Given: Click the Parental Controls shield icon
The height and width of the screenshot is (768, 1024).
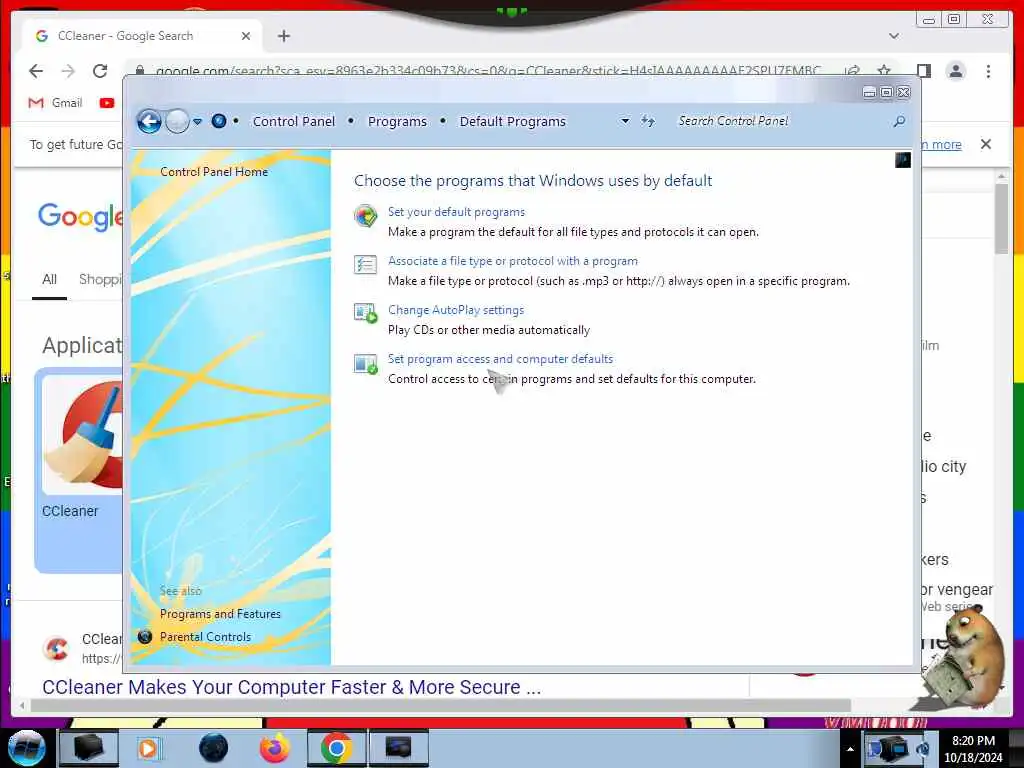Looking at the screenshot, I should [x=145, y=637].
